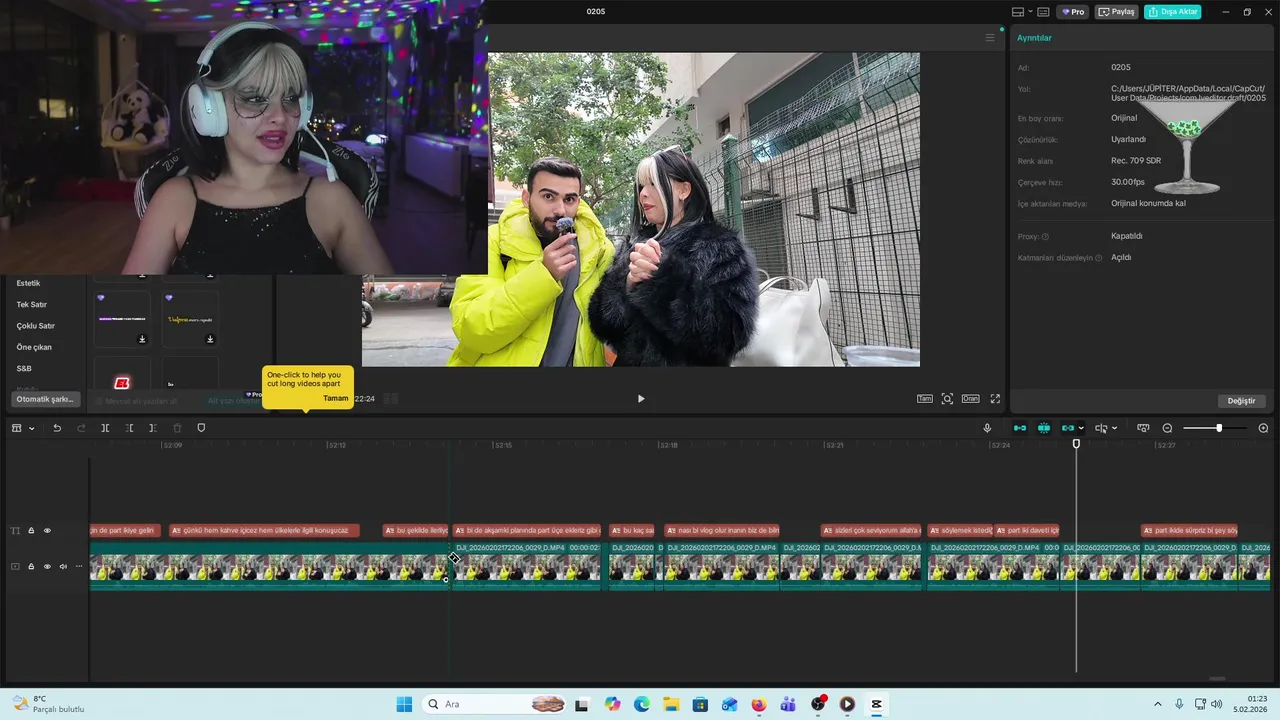This screenshot has width=1280, height=720.
Task: Open the player panel hamburger menu
Action: 990,38
